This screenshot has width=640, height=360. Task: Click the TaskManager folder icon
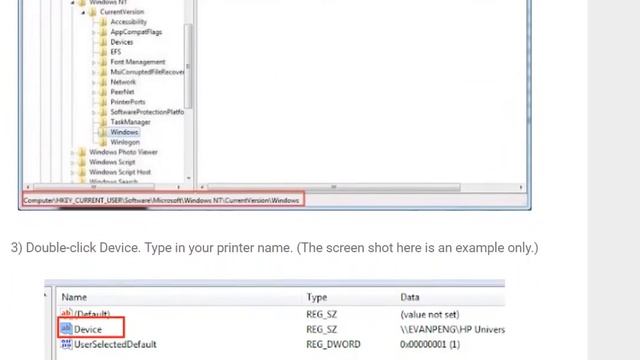103,122
